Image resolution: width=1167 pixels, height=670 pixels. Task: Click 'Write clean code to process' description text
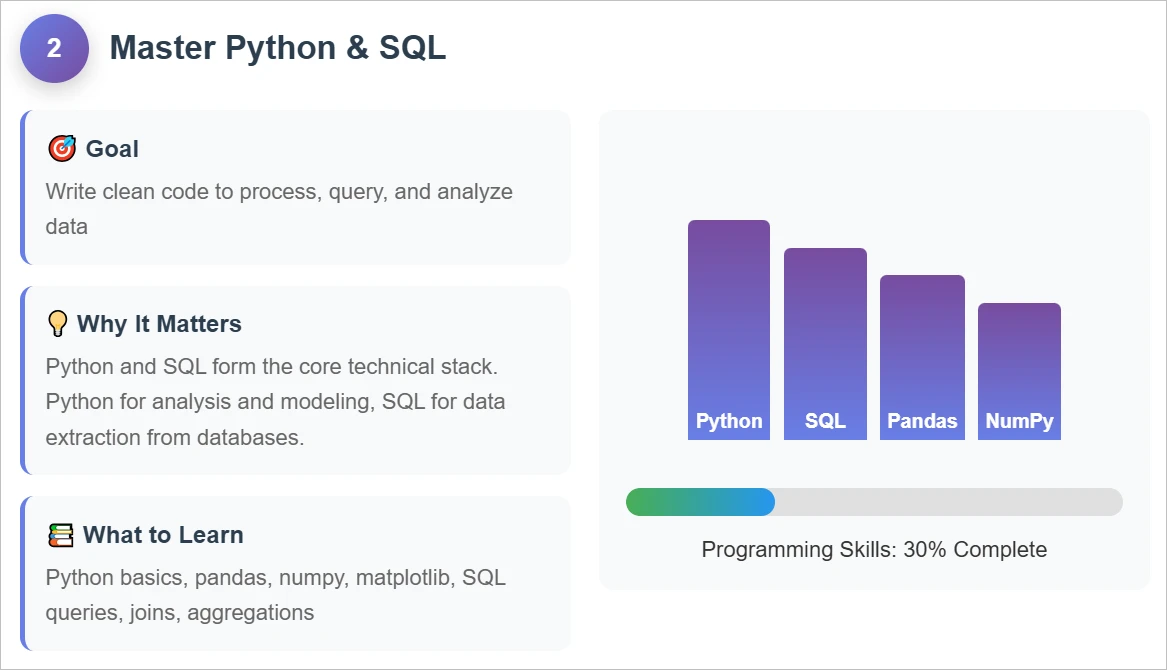point(279,209)
